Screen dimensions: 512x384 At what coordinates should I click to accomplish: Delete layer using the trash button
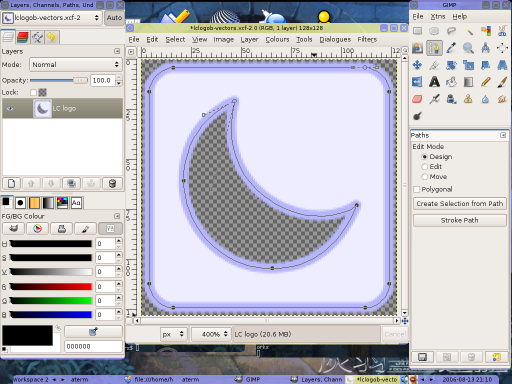(x=112, y=184)
